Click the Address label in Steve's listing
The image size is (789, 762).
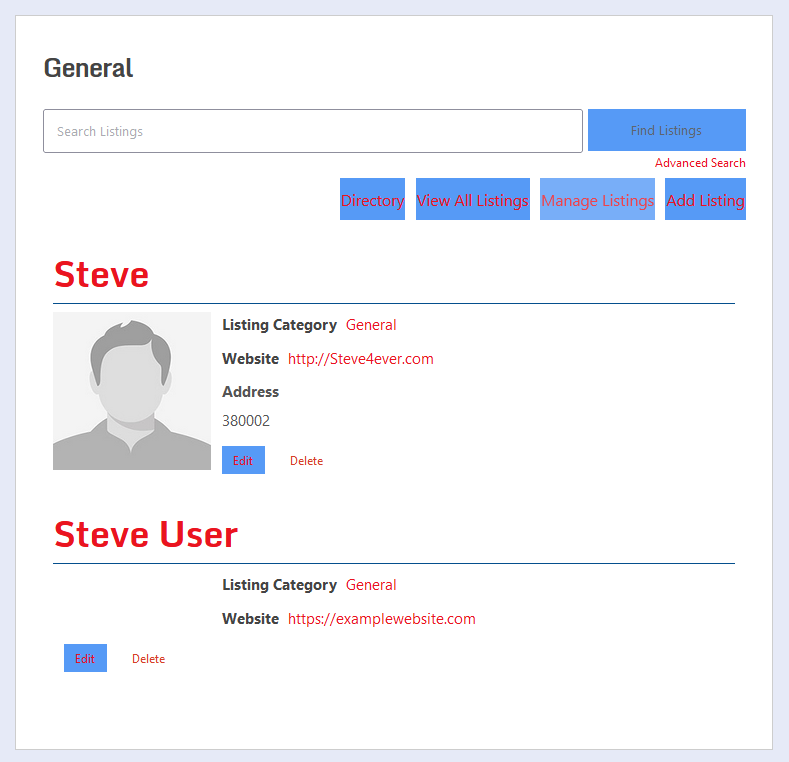(250, 392)
